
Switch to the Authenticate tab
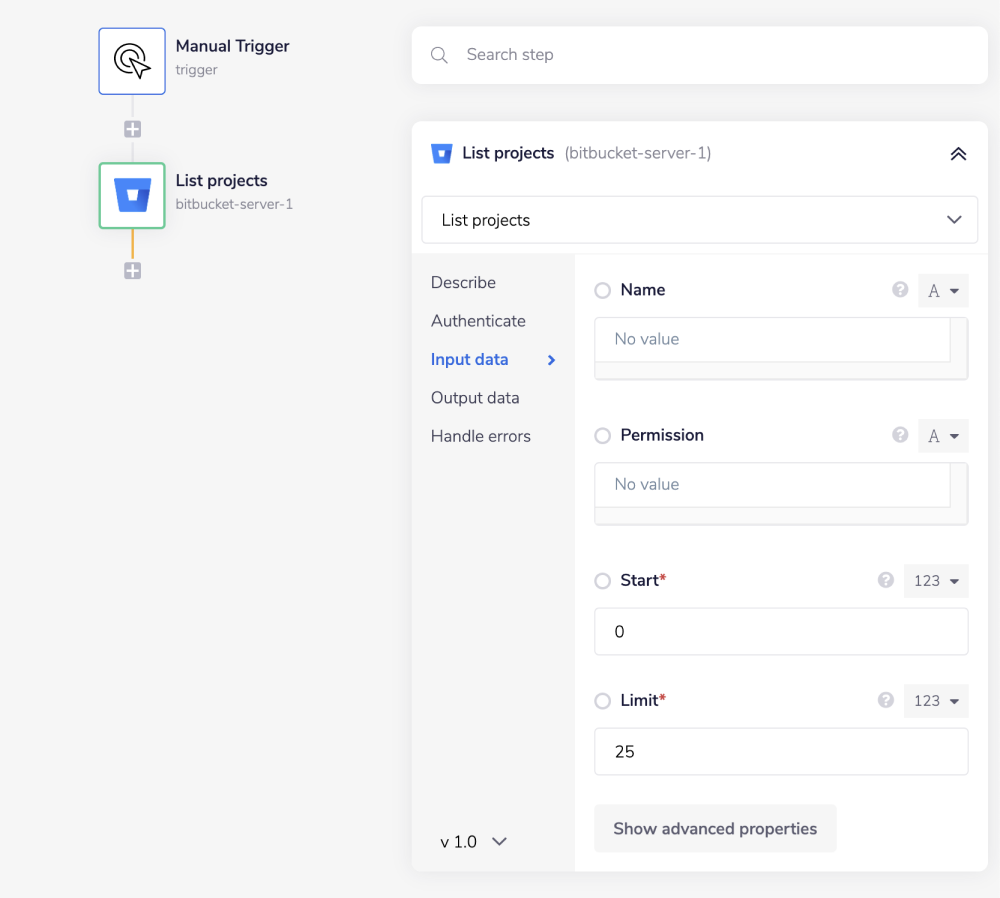click(478, 321)
